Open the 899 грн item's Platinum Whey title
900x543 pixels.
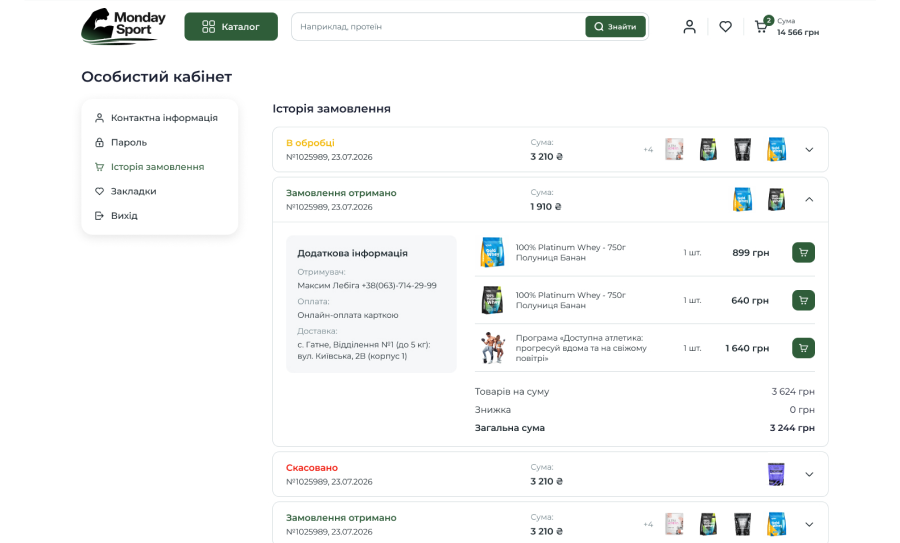(x=571, y=253)
